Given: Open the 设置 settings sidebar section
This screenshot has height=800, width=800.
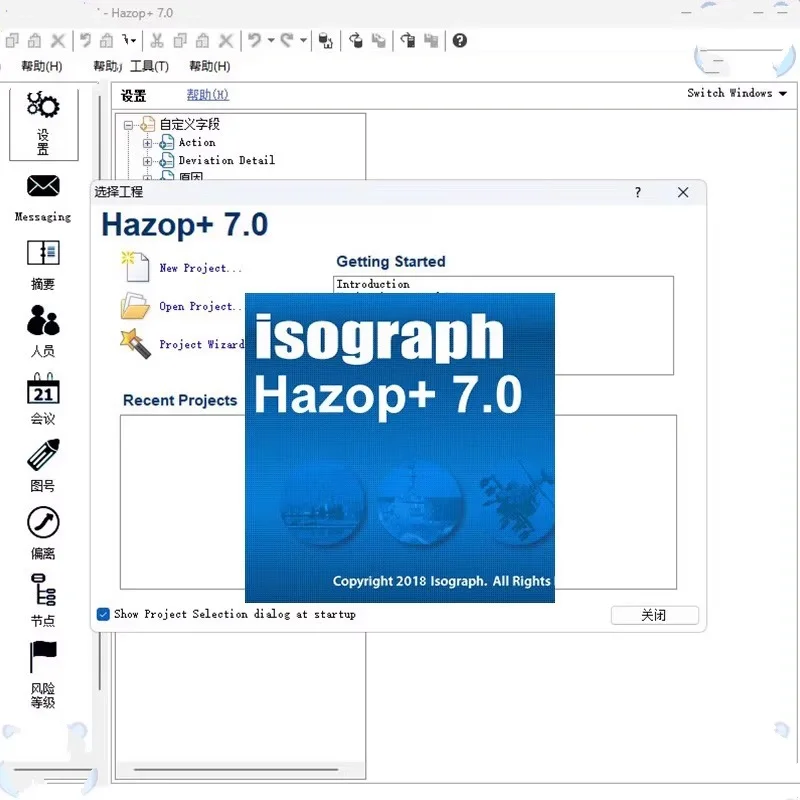Looking at the screenshot, I should coord(43,124).
